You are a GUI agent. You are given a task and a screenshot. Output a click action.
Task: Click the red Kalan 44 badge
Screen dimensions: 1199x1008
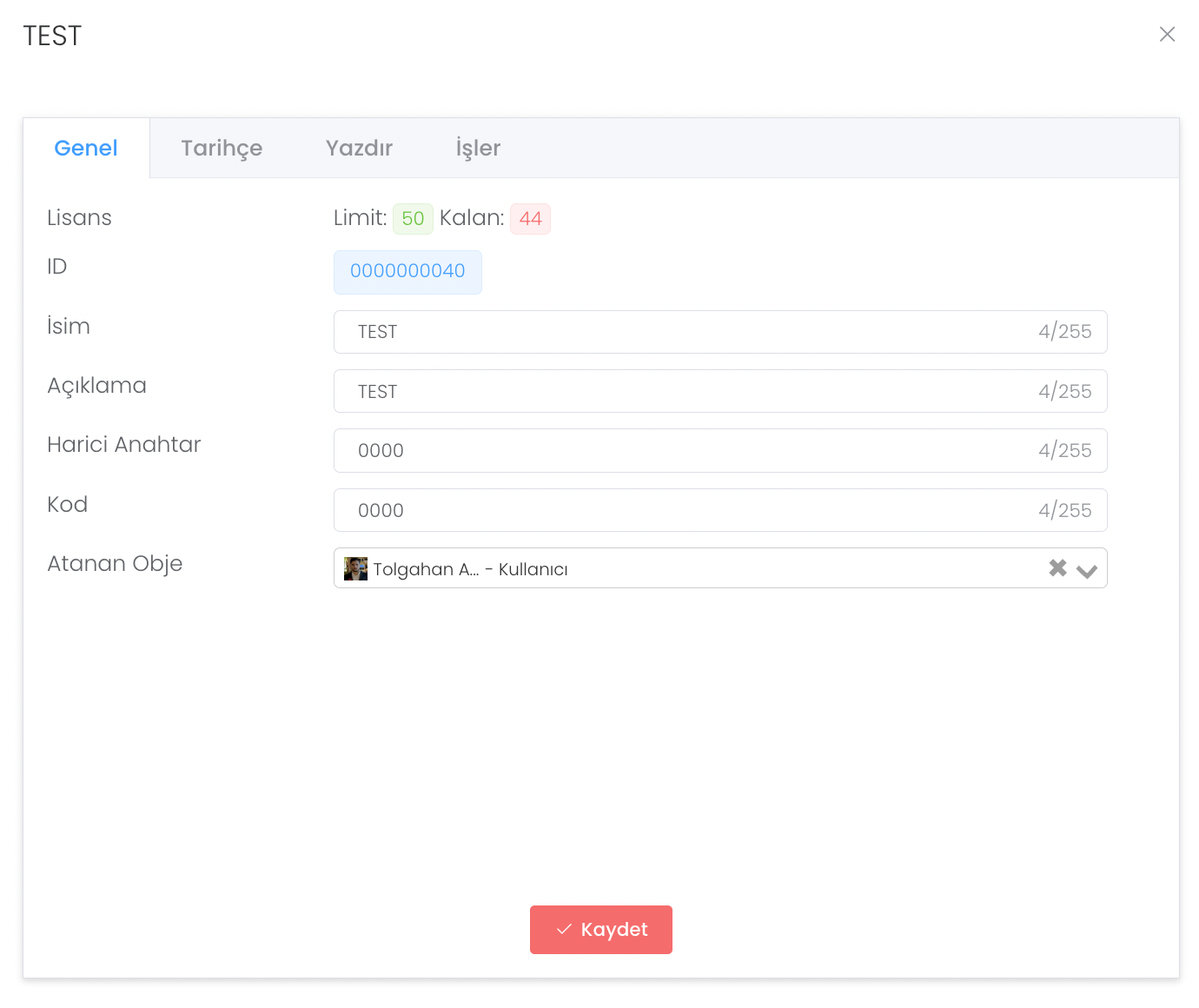[530, 218]
